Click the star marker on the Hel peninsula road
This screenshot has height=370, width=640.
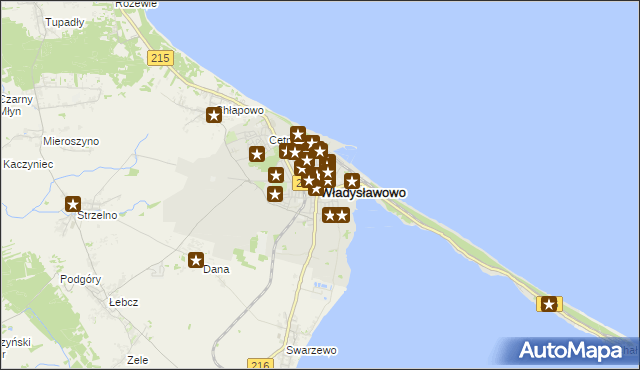(549, 304)
